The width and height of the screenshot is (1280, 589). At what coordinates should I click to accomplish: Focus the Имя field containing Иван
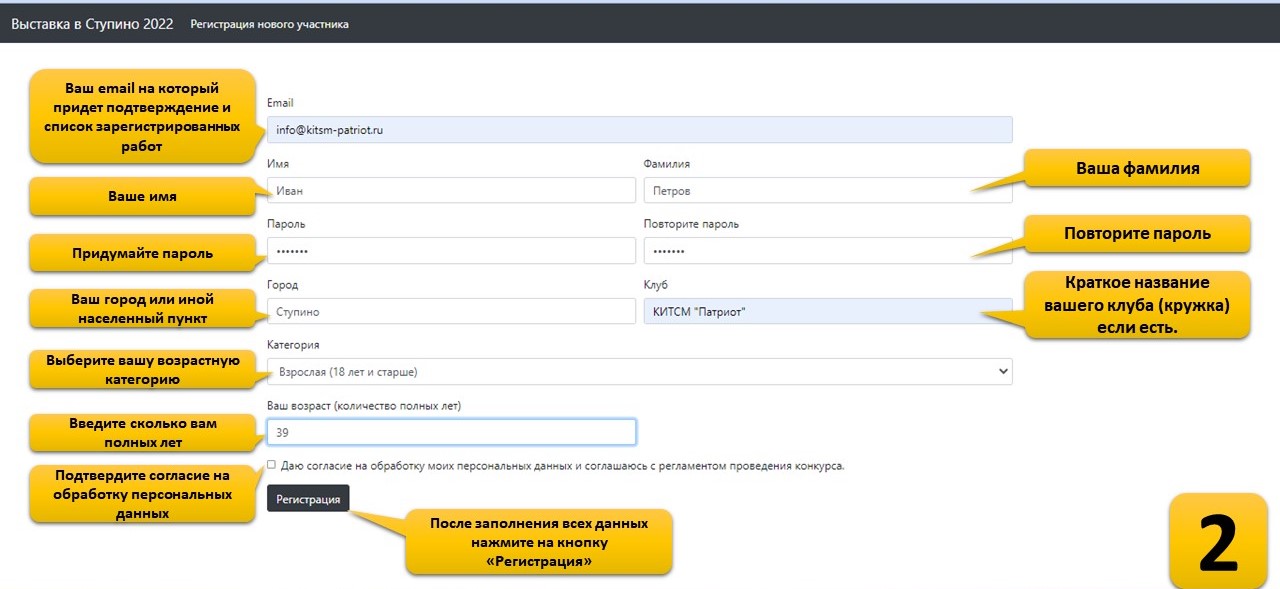click(x=451, y=190)
